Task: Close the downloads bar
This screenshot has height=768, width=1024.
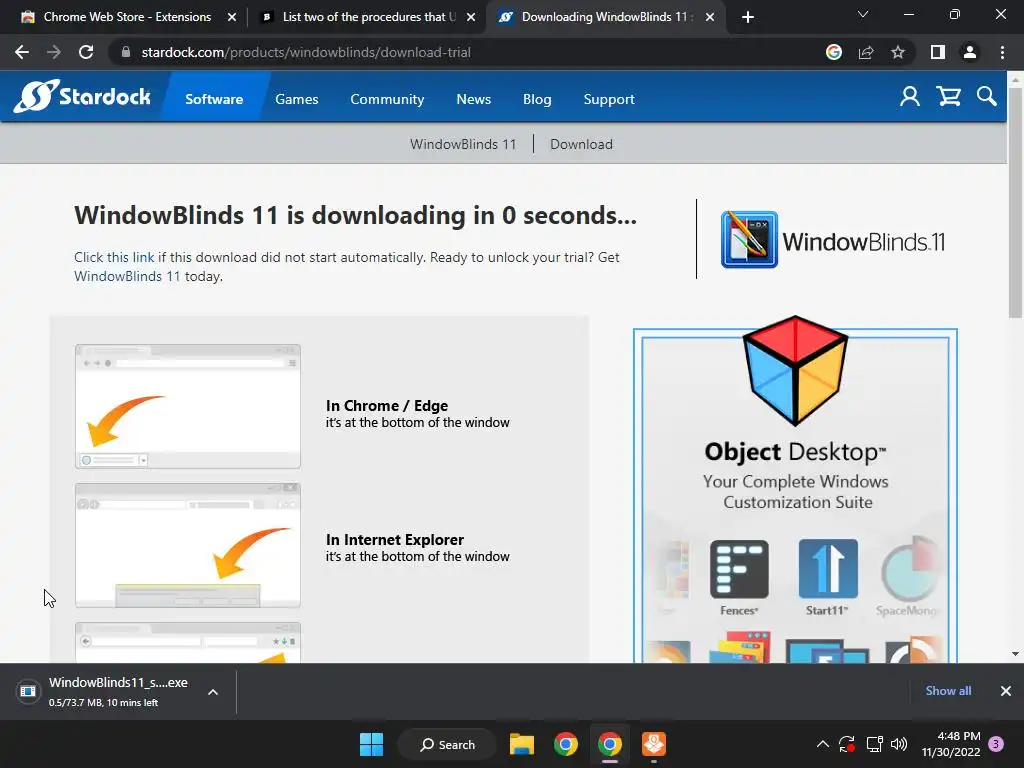Action: pyautogui.click(x=1006, y=691)
